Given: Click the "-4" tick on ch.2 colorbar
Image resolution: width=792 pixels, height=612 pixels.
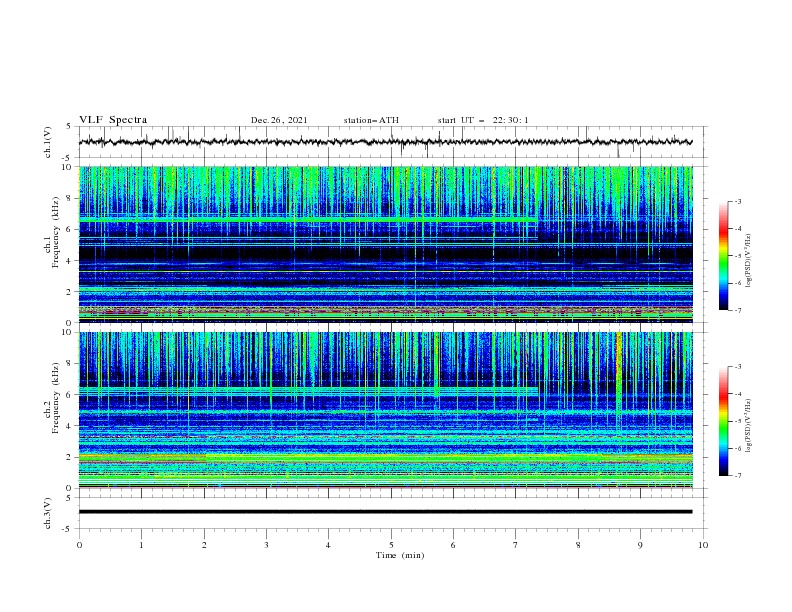Looking at the screenshot, I should tap(737, 394).
